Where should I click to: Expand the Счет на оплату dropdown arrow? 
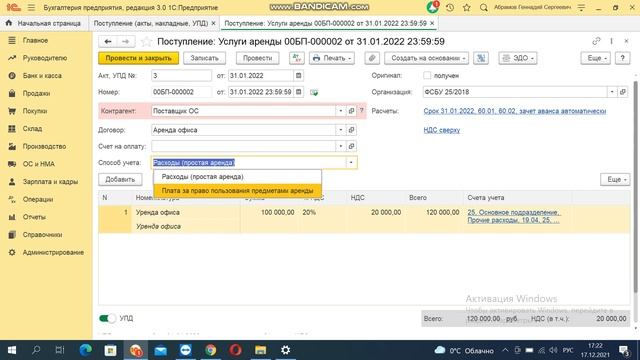[341, 146]
